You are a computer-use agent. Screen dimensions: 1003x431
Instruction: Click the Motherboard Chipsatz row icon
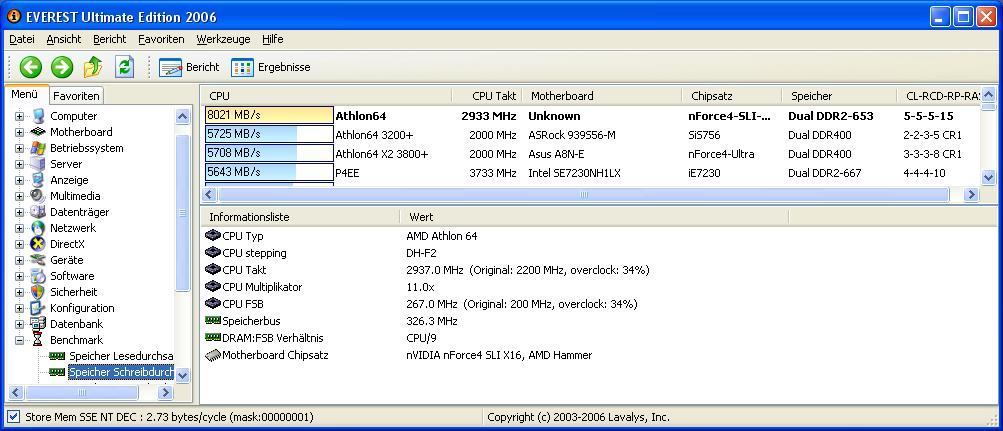(x=213, y=355)
